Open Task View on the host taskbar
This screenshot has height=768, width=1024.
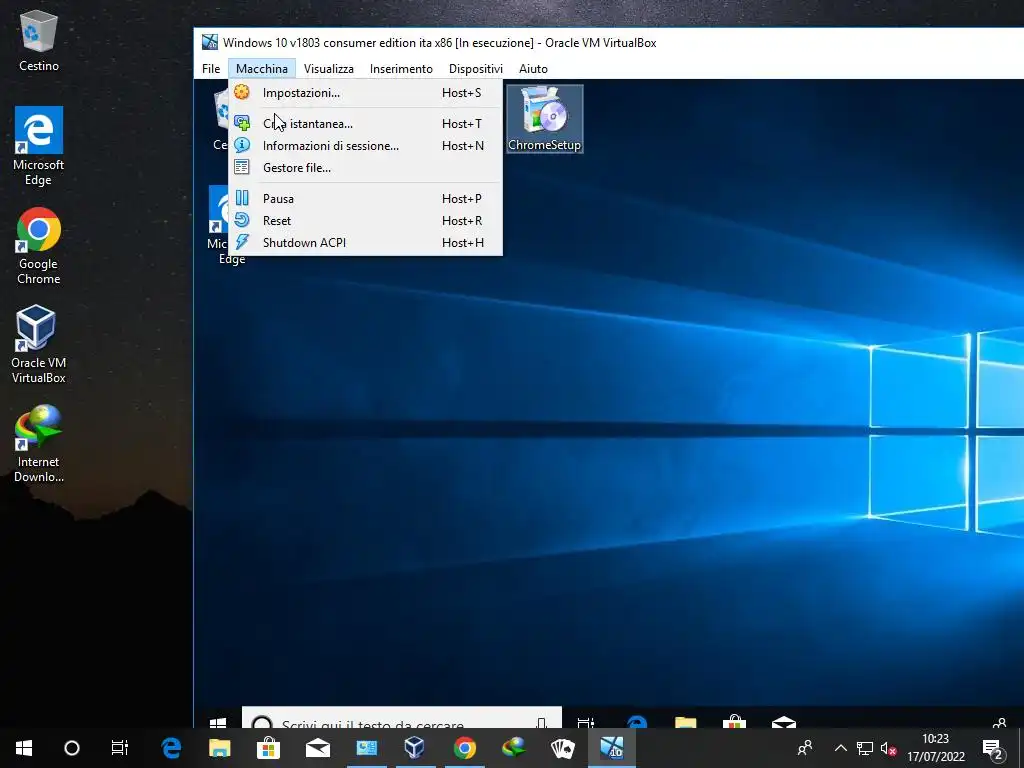coord(120,748)
